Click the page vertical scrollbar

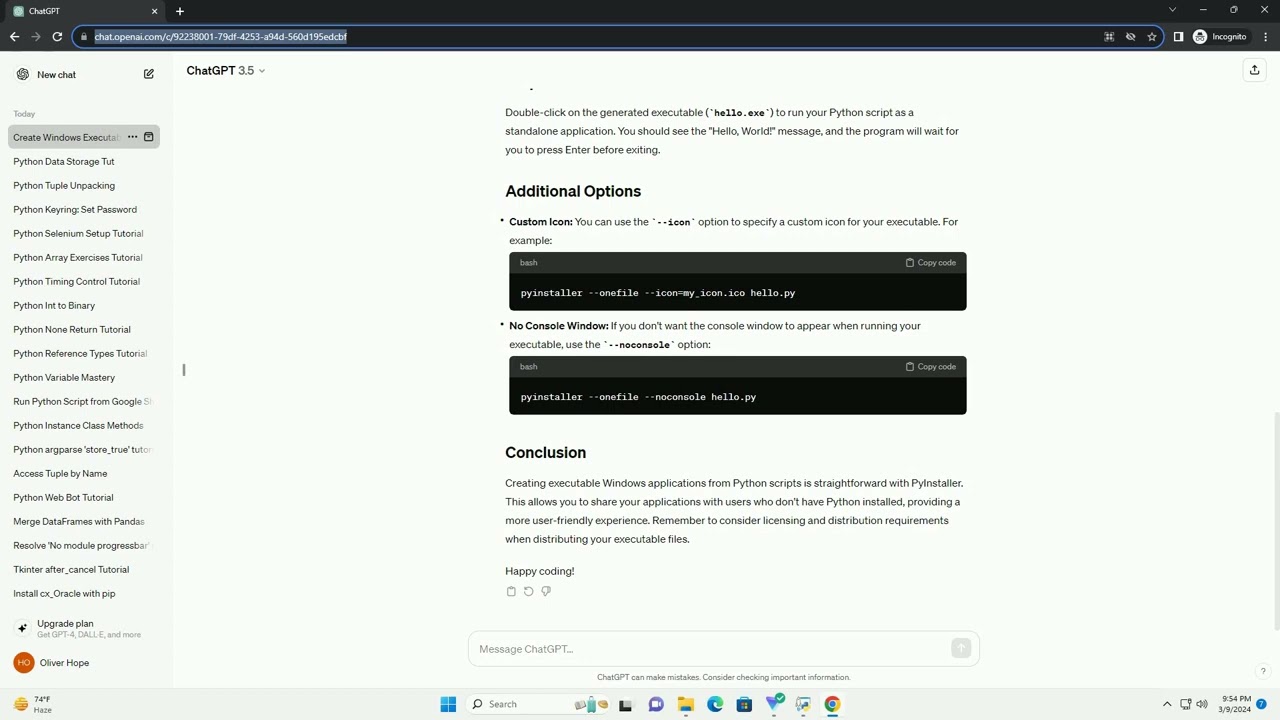pos(1275,520)
